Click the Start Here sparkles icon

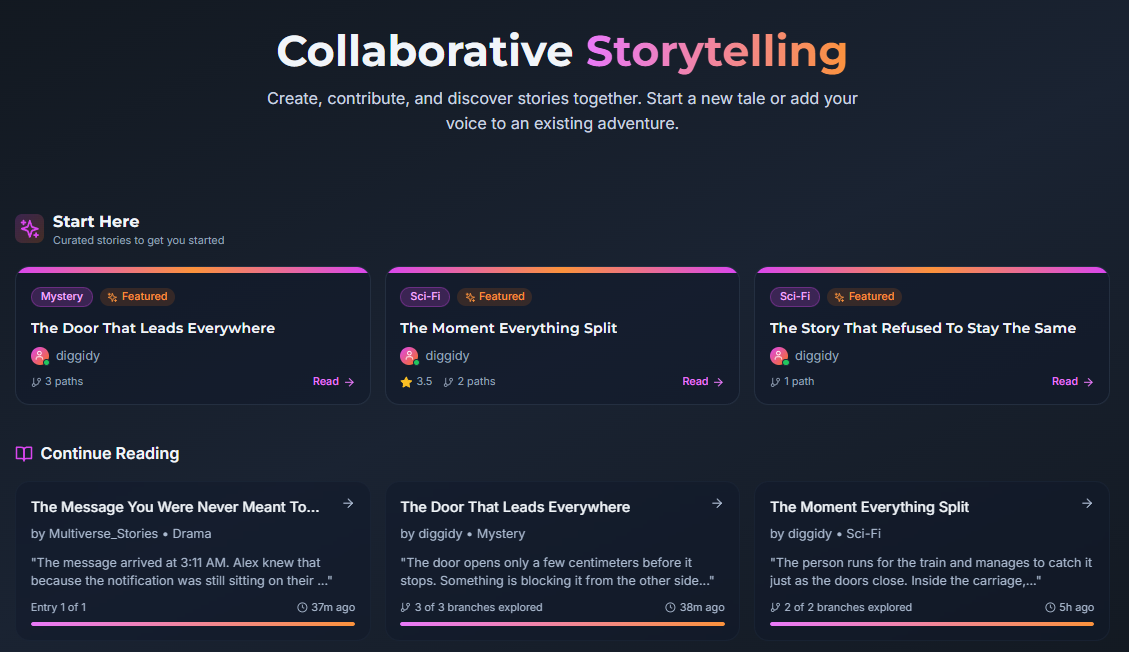coord(29,228)
